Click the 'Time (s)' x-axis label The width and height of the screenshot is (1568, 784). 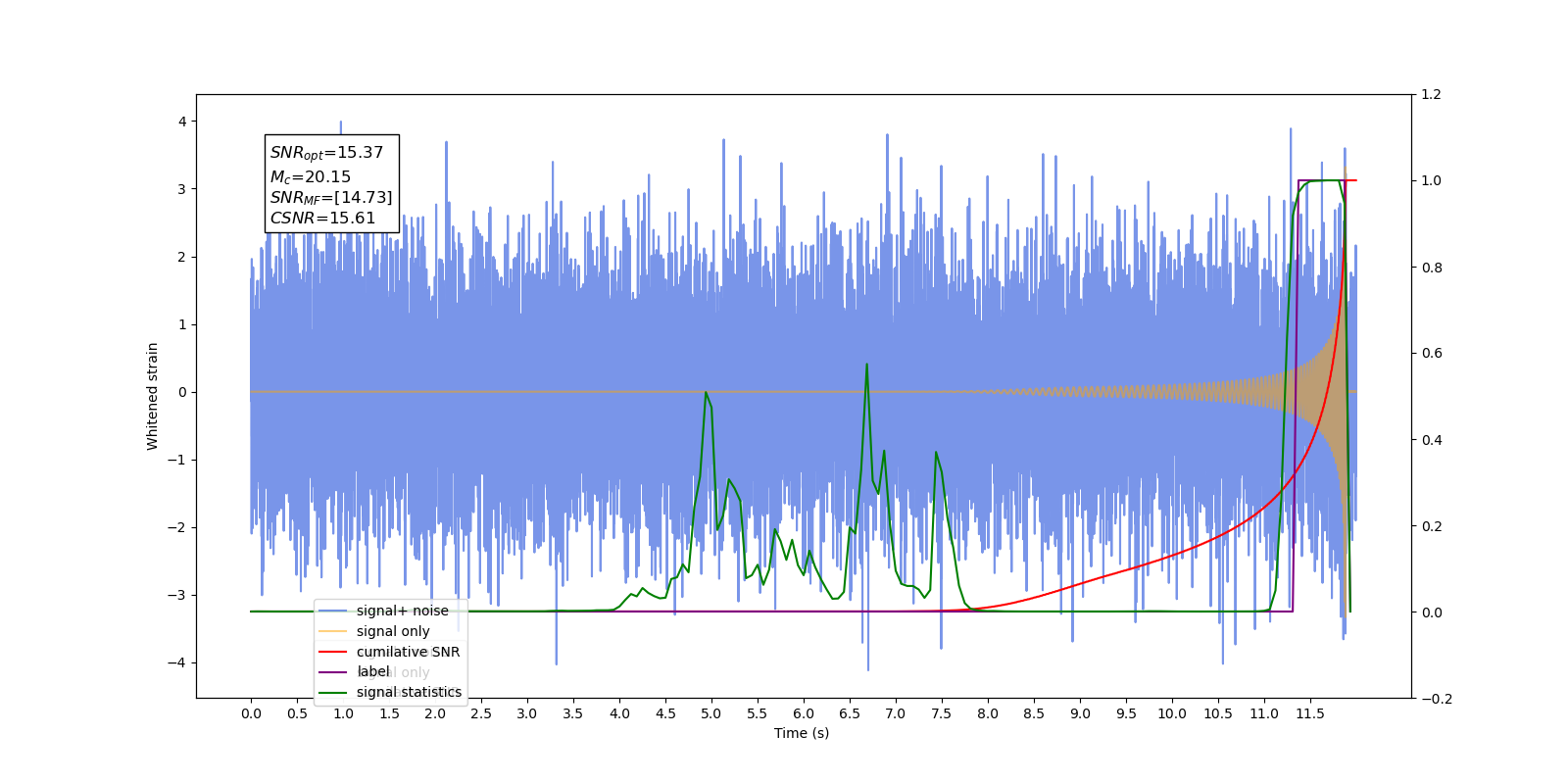pyautogui.click(x=802, y=733)
